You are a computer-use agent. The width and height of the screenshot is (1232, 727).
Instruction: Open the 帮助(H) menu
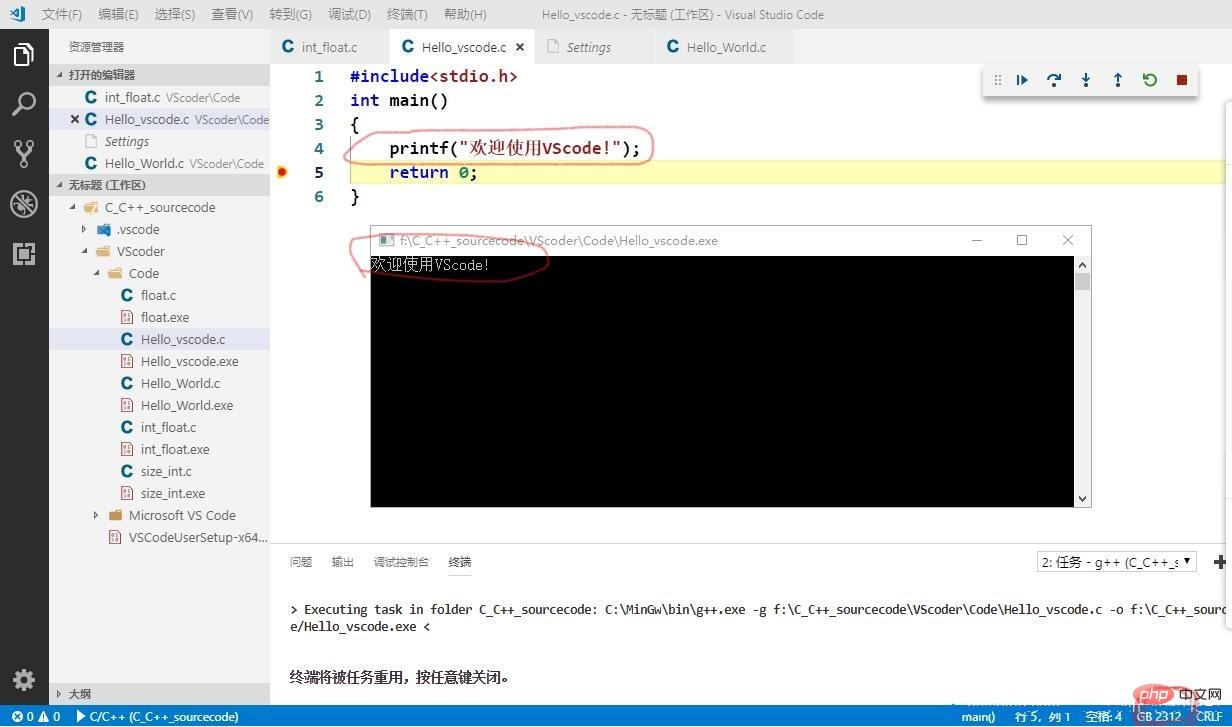click(x=465, y=14)
